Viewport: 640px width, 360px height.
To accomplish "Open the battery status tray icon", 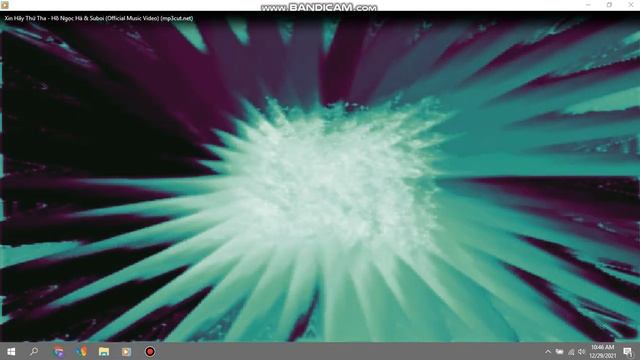I will 559,351.
